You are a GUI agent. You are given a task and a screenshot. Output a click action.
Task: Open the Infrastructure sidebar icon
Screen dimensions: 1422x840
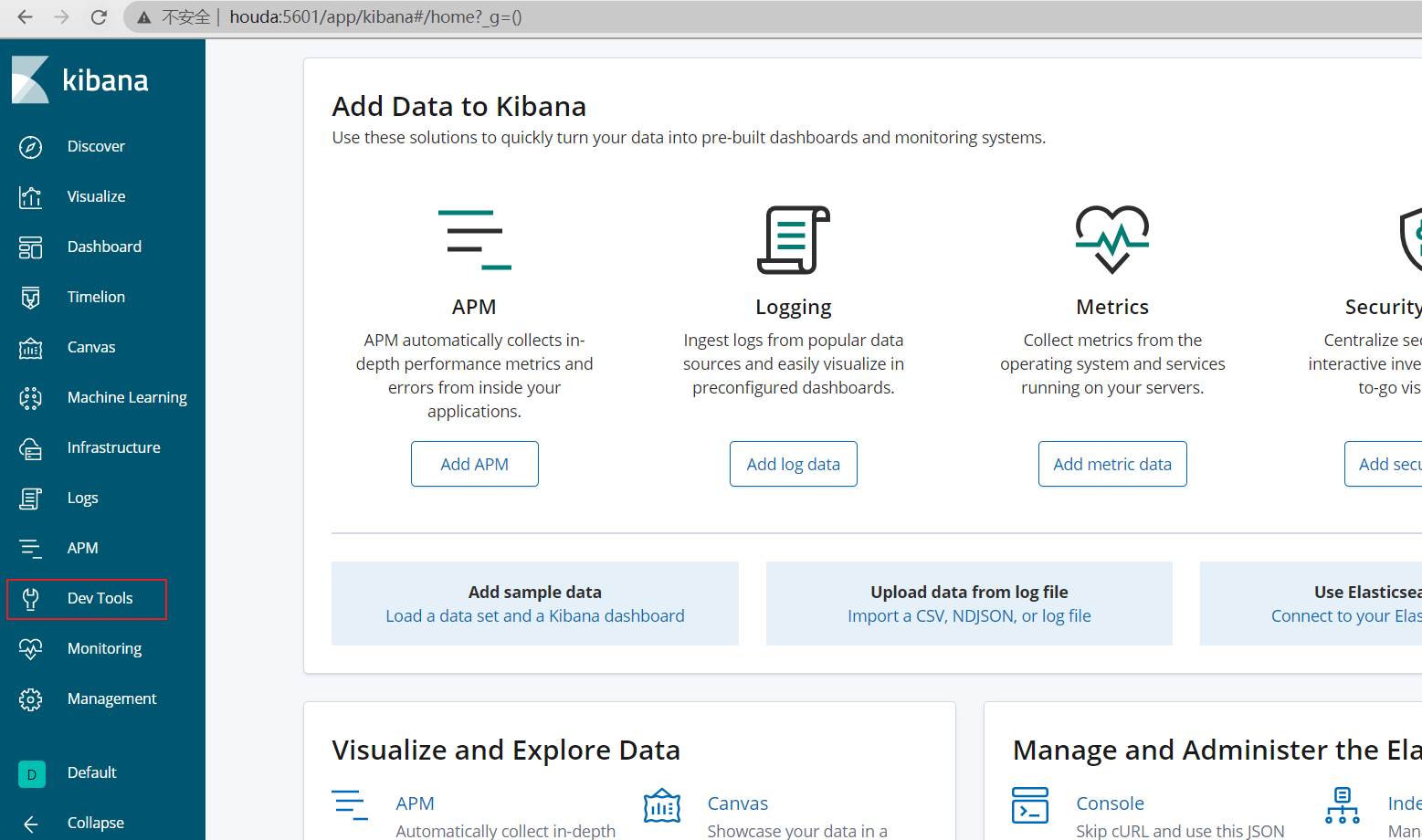[x=30, y=448]
